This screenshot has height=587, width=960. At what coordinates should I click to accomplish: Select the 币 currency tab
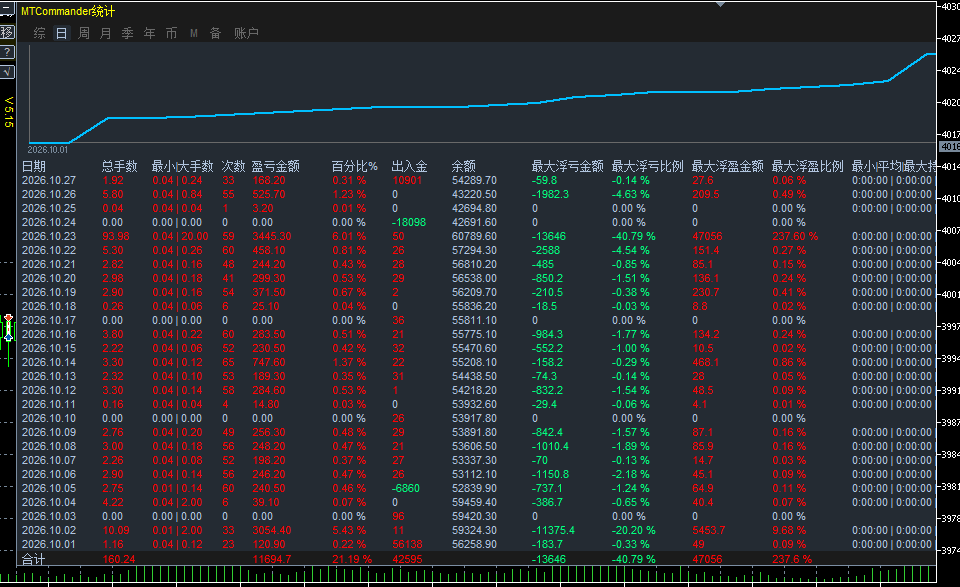(x=171, y=33)
